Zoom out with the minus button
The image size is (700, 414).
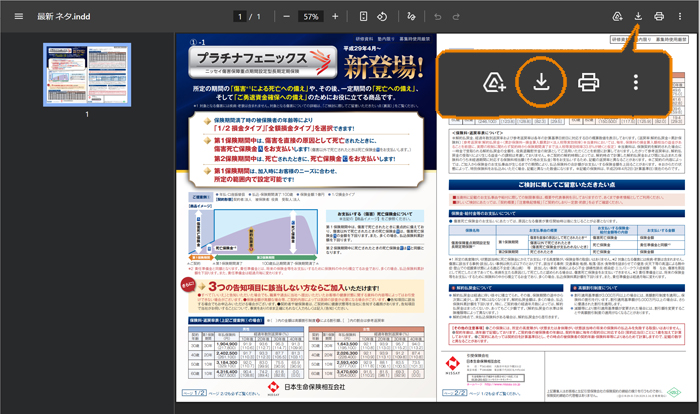click(x=287, y=16)
